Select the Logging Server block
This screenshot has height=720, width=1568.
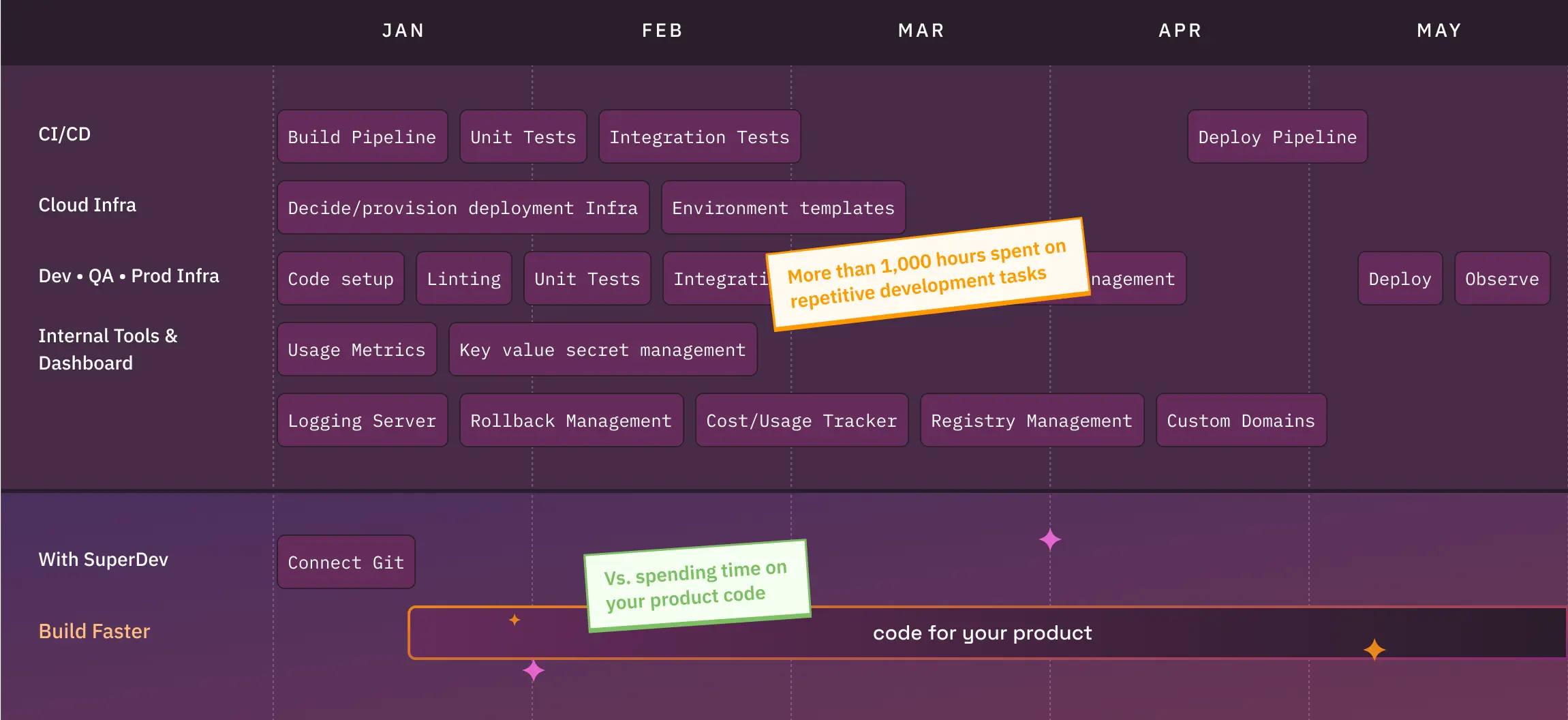(362, 421)
